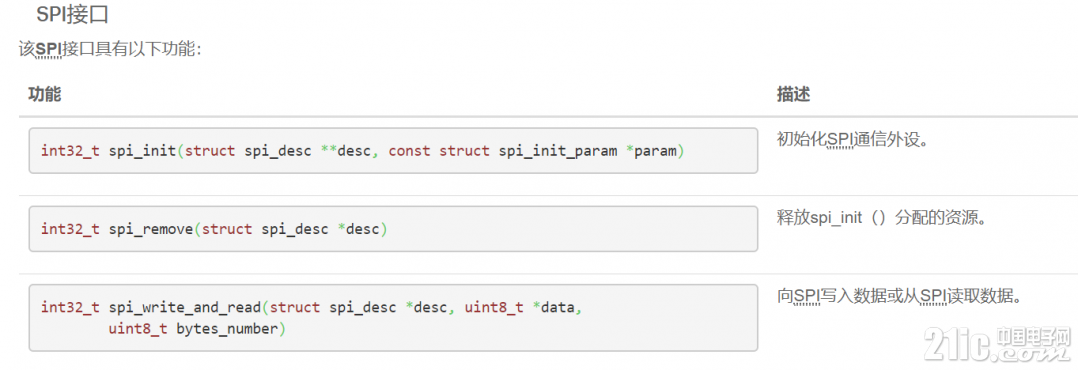
Task: Click the 描述 column header
Action: click(793, 95)
